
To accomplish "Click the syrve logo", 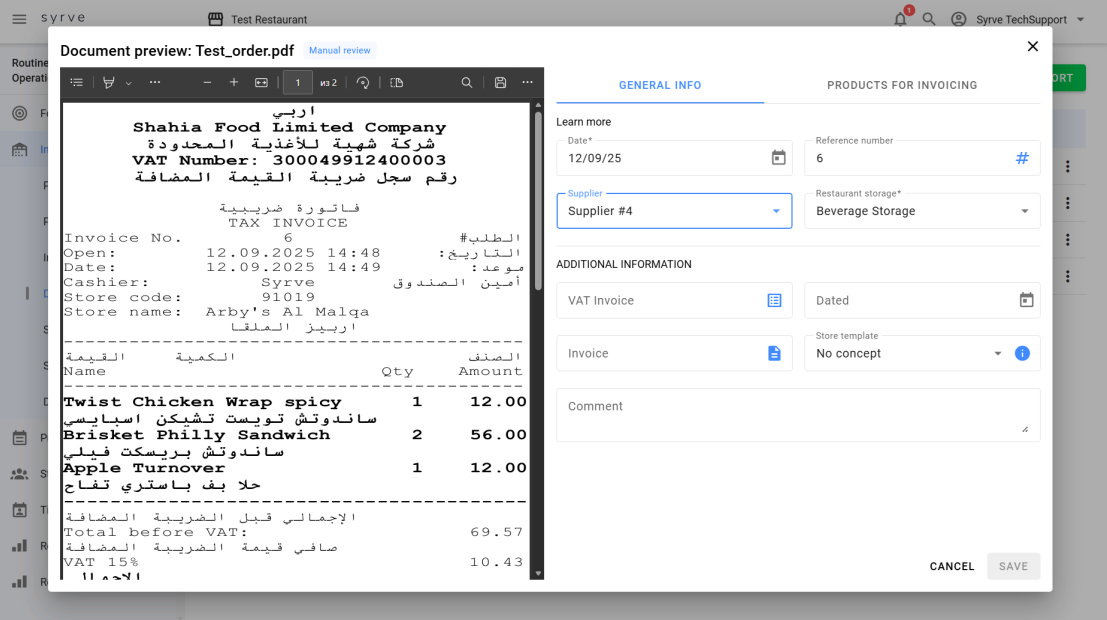I will [63, 18].
